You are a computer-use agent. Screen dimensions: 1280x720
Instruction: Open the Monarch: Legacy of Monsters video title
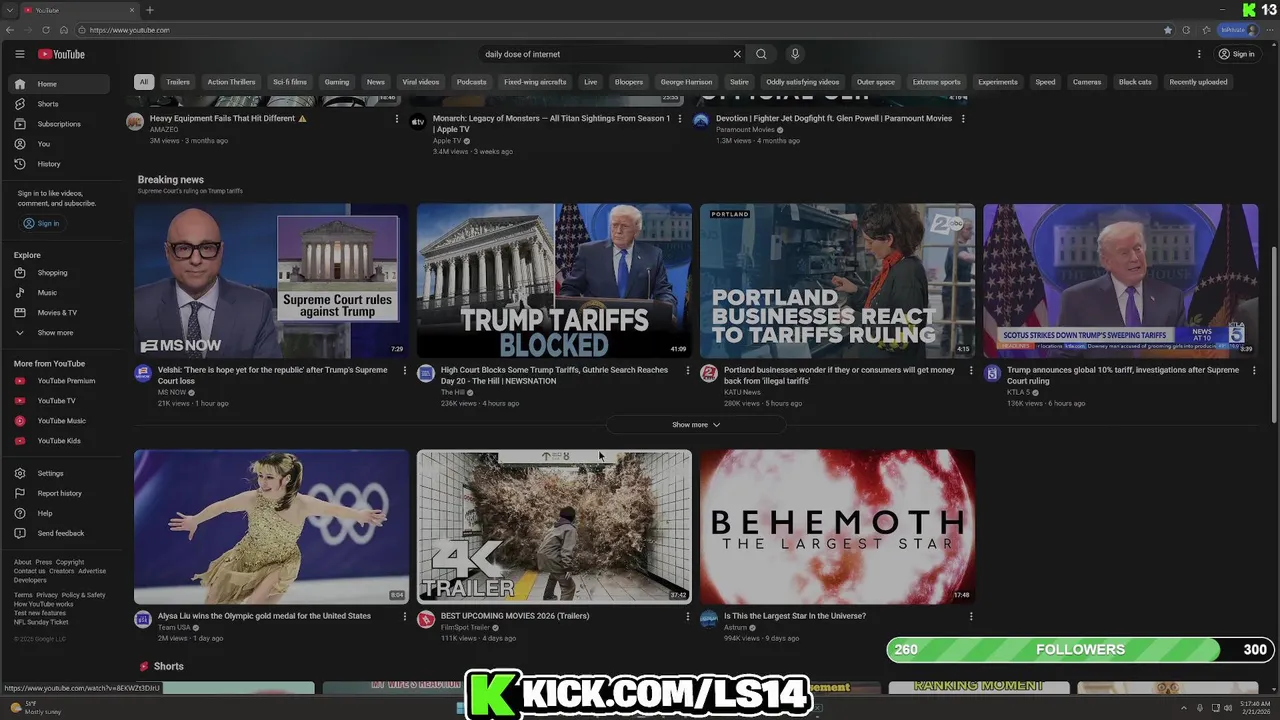[x=552, y=123]
